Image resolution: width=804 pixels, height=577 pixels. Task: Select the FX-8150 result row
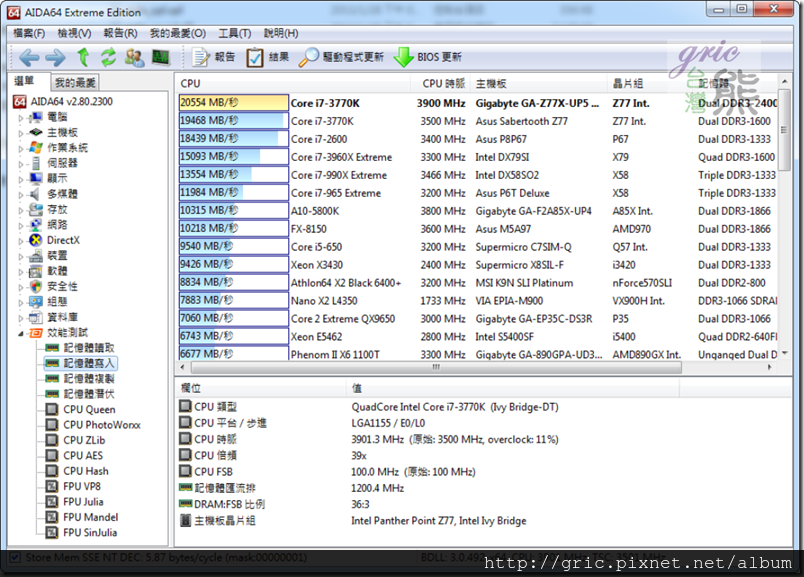478,229
